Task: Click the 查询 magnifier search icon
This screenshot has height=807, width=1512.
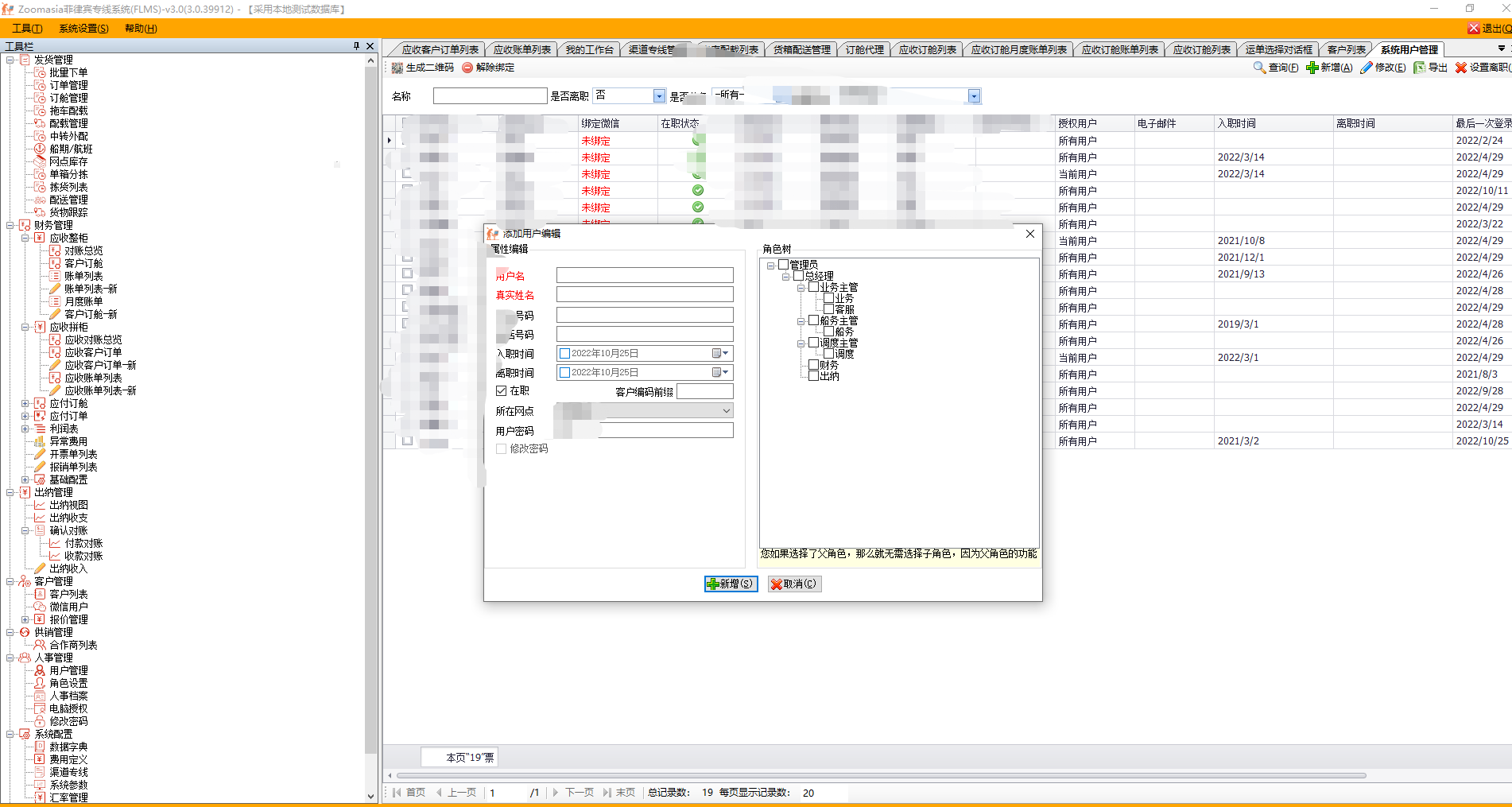Action: (1259, 68)
